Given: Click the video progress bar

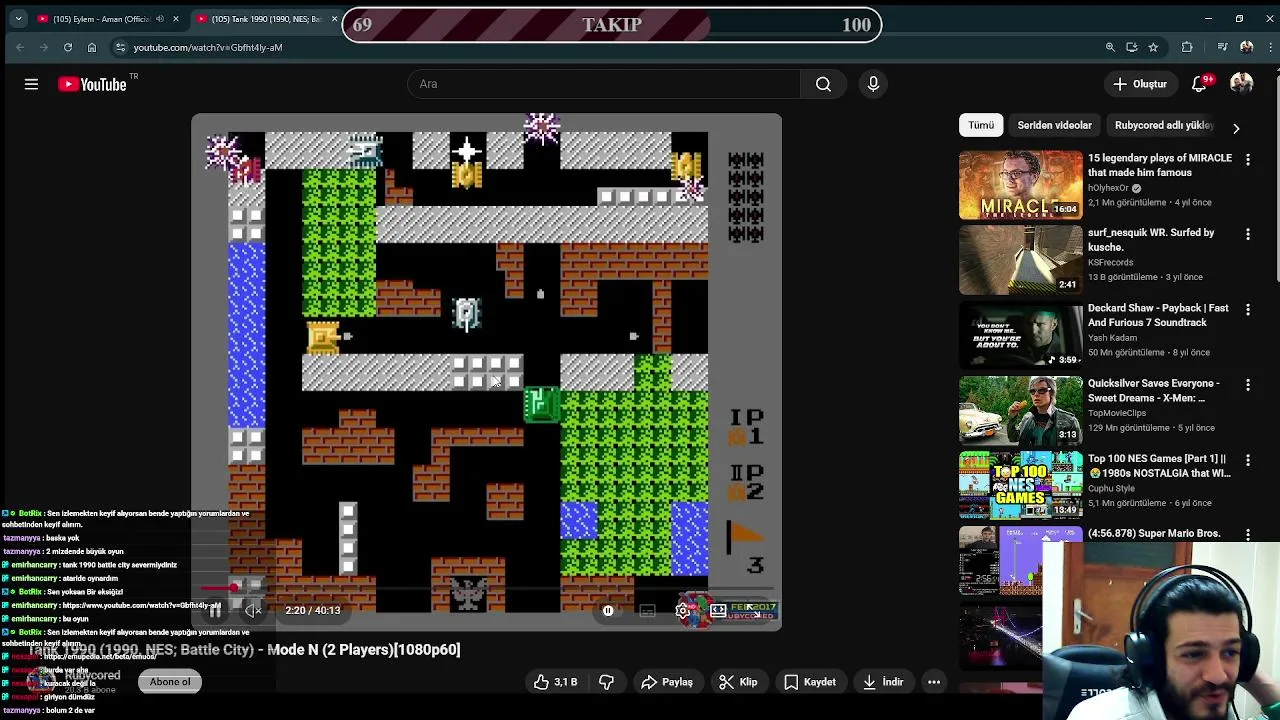Looking at the screenshot, I should pos(486,589).
